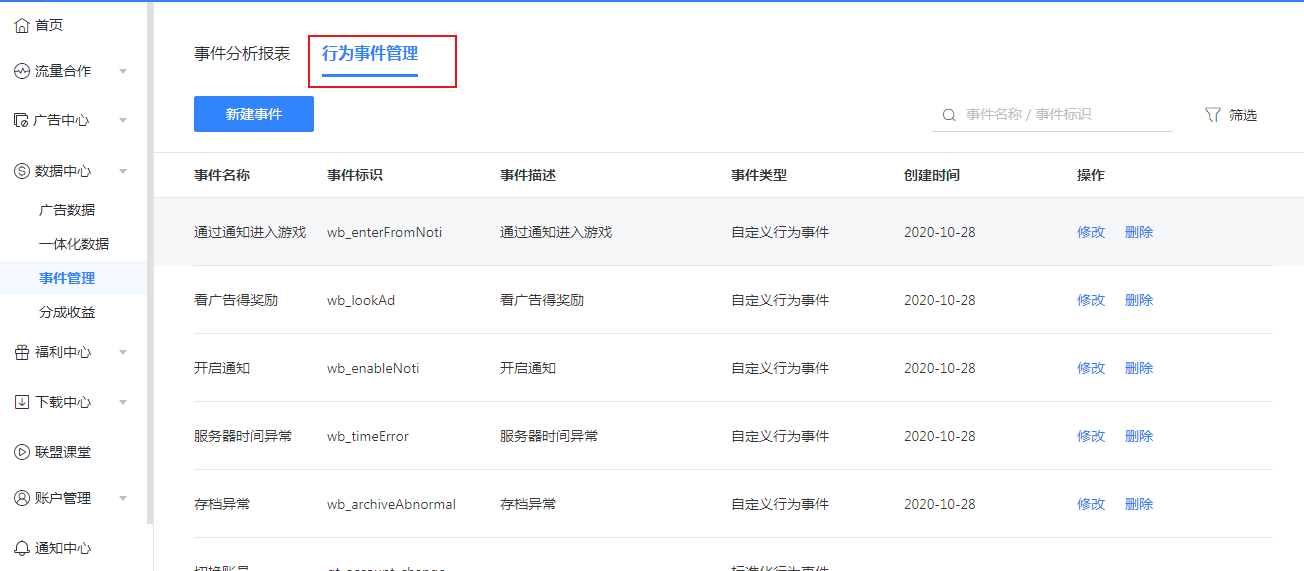The image size is (1304, 571).
Task: Click the 新建事件 button
Action: tap(254, 114)
